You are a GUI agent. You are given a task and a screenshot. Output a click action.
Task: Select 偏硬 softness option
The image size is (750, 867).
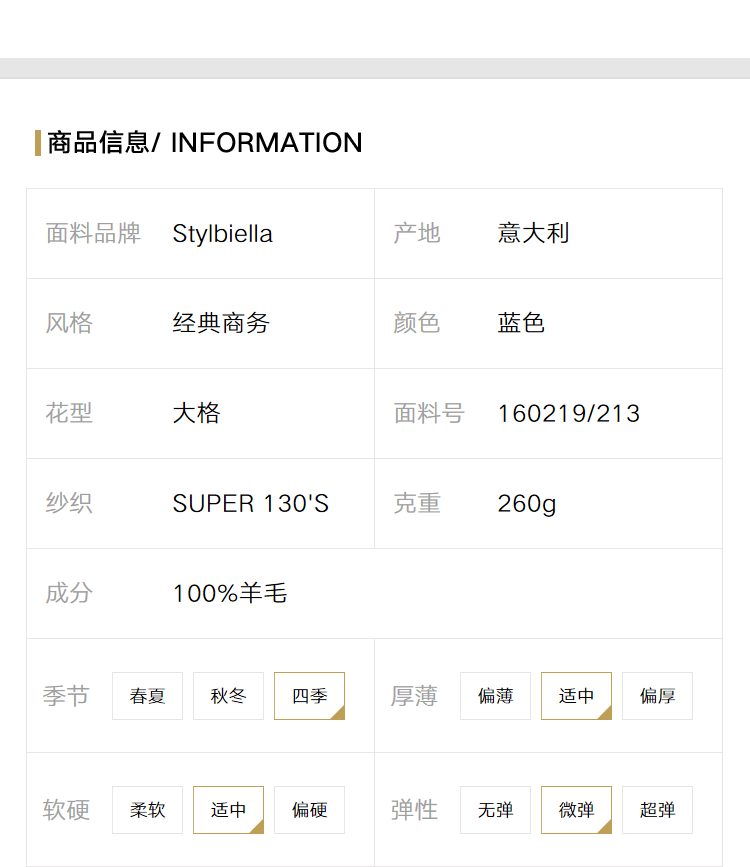[x=309, y=809]
